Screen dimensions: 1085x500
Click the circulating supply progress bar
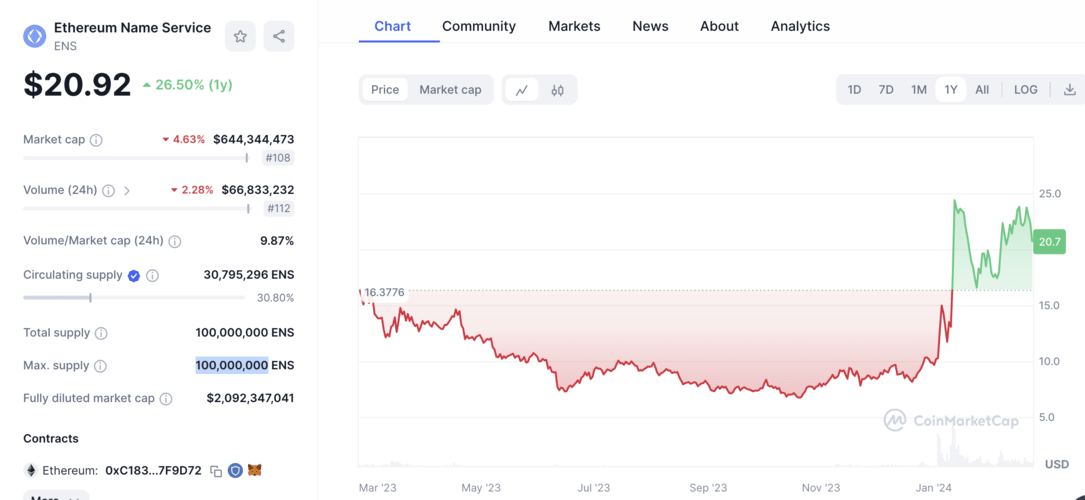(x=134, y=298)
